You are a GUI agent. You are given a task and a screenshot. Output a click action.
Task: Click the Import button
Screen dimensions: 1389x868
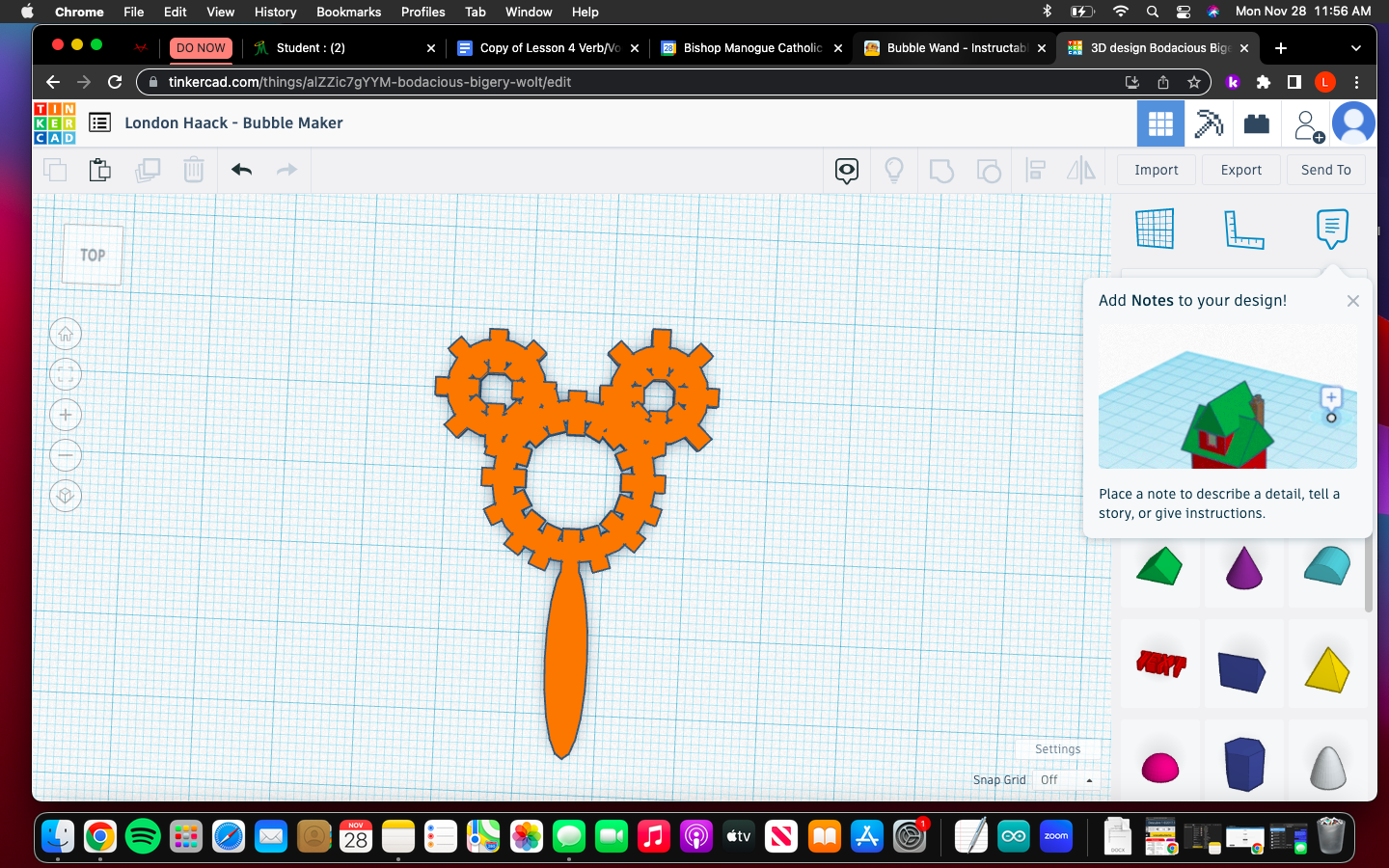pos(1157,170)
